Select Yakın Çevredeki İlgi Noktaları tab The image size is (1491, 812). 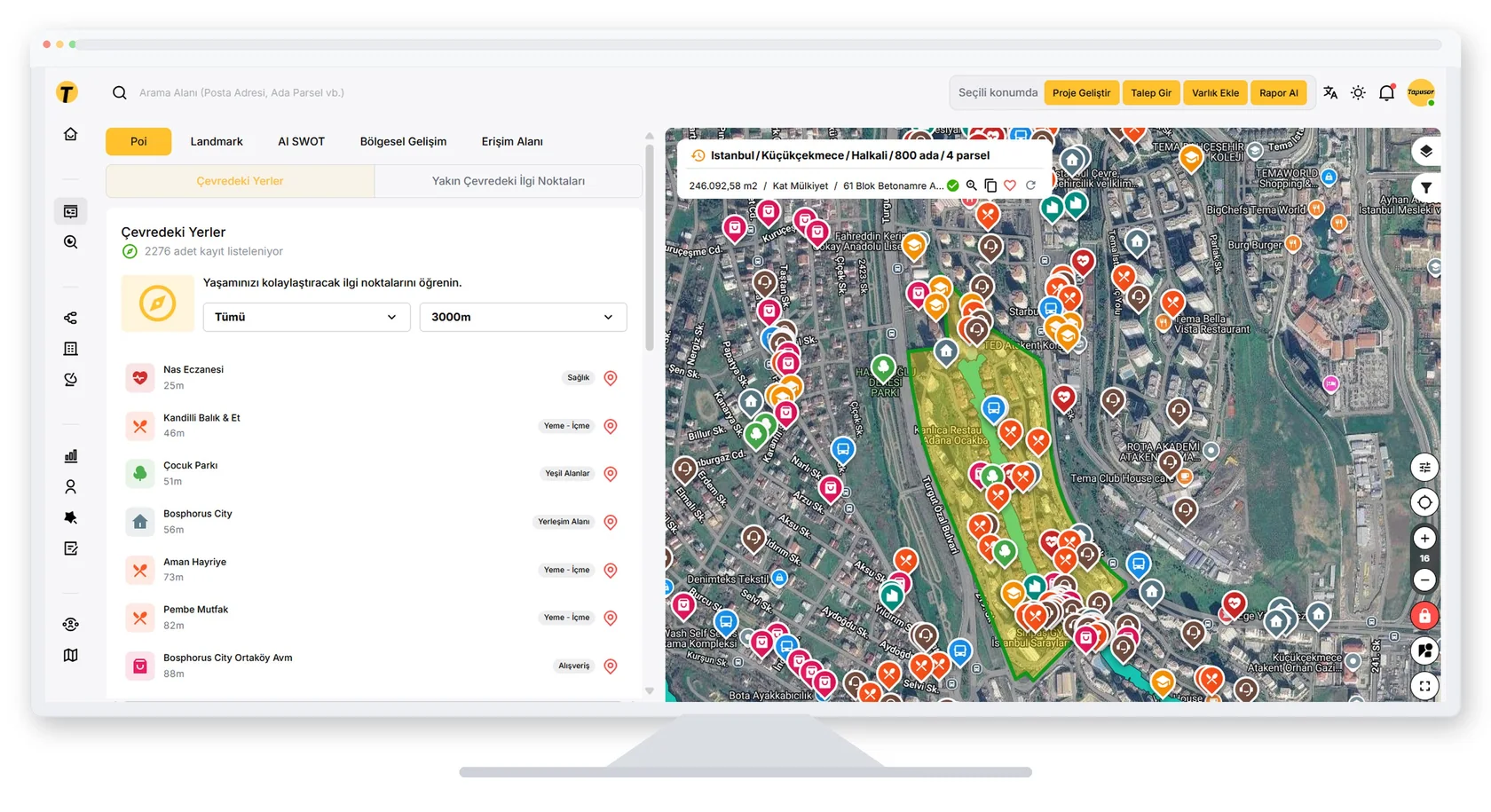(508, 181)
